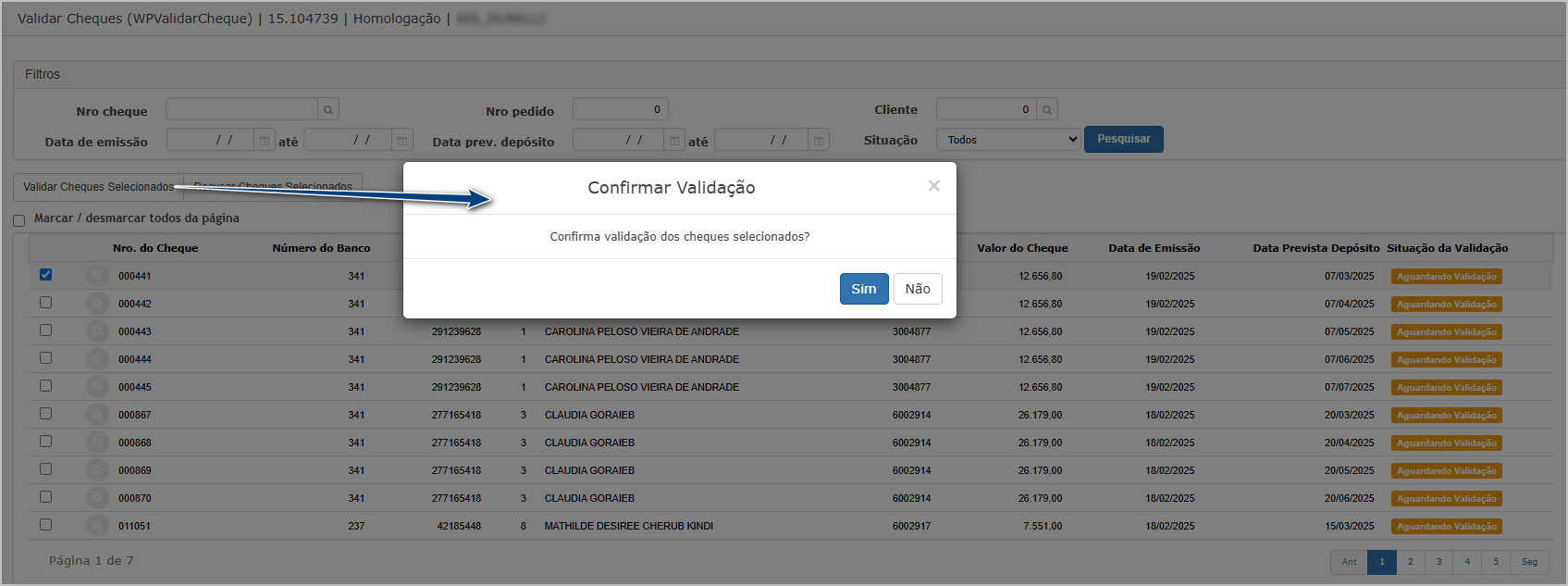Screen dimensions: 1568x586
Task: Click the value 7.551,00 in cheque 011051 row
Action: 1043,526
